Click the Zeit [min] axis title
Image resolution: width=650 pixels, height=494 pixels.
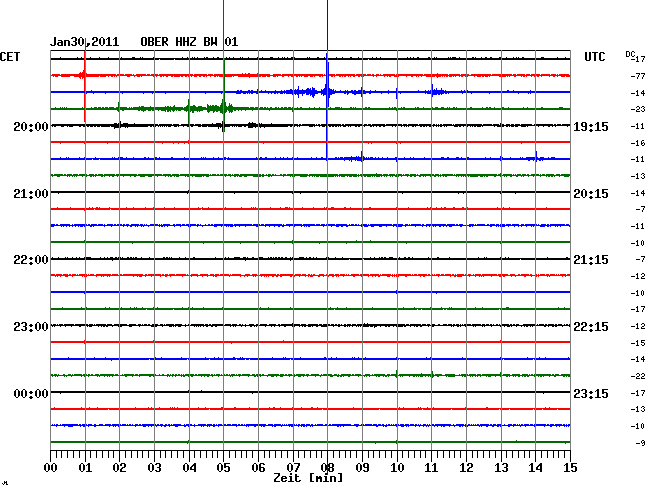(x=308, y=478)
